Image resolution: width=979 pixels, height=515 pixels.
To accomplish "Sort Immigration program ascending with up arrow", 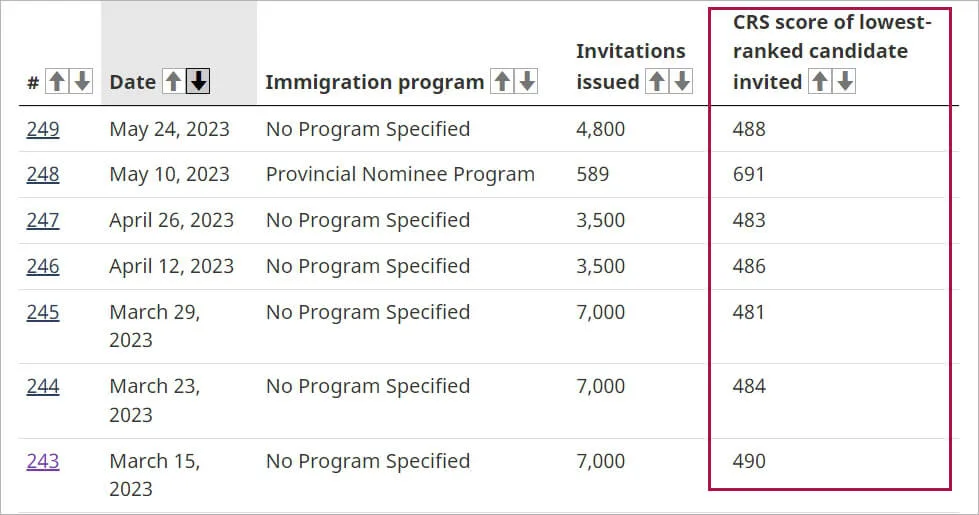I will coord(501,82).
